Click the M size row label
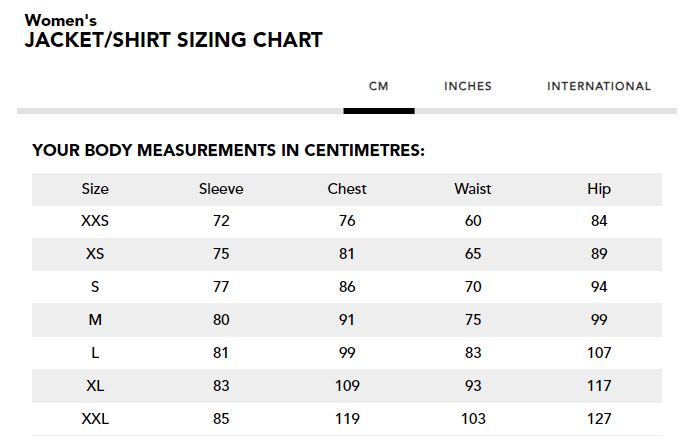Screen dimensions: 692x445 click(95, 320)
